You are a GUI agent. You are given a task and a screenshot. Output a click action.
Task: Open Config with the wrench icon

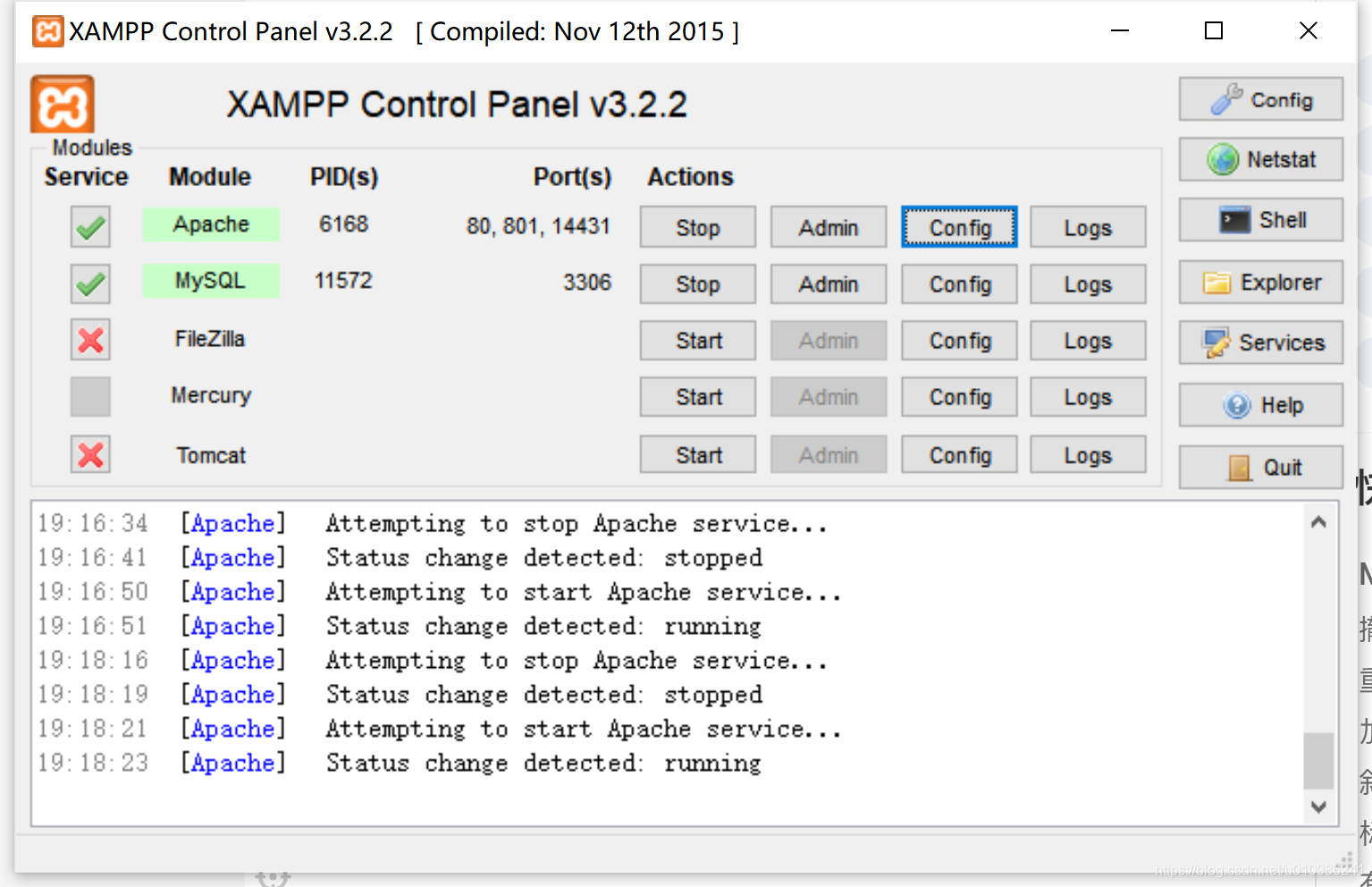pos(1260,99)
